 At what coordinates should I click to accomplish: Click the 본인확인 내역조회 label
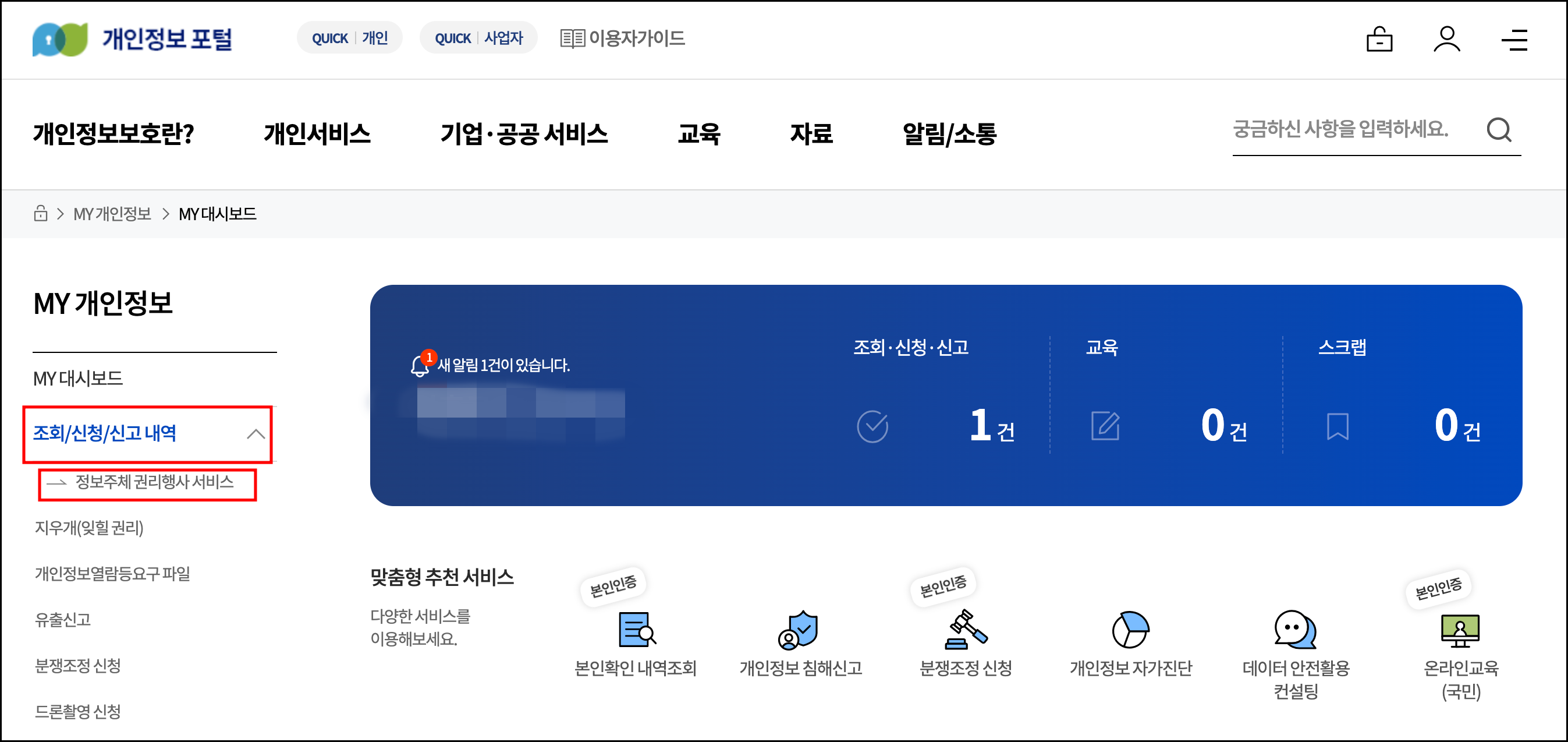point(636,668)
